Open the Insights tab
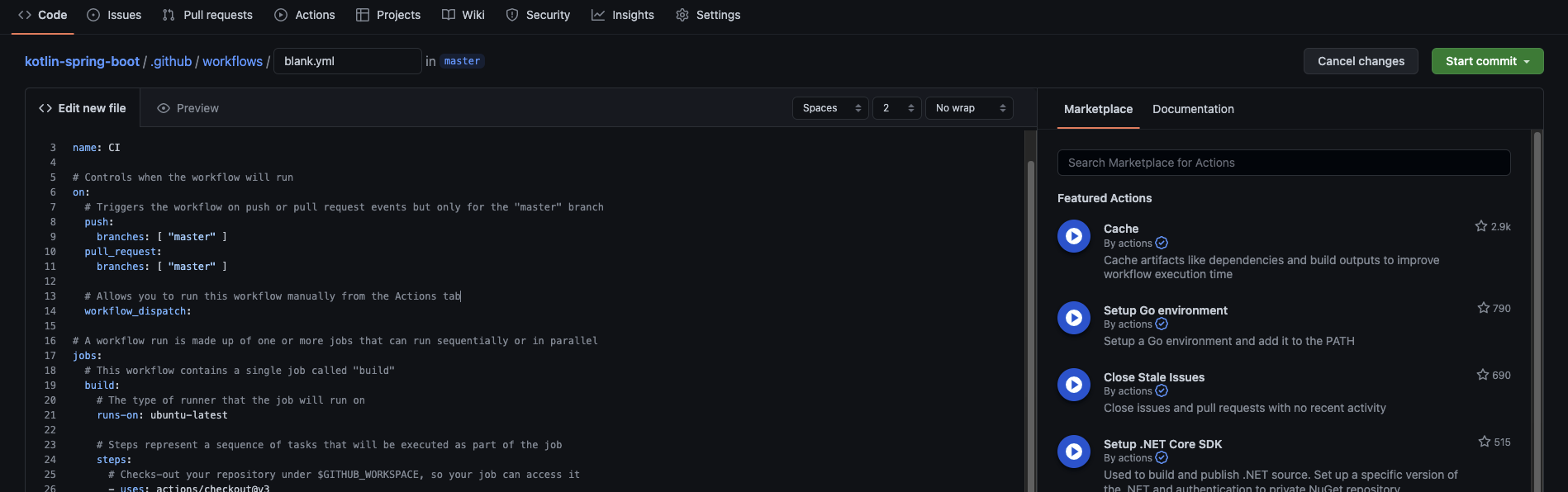 click(x=623, y=15)
